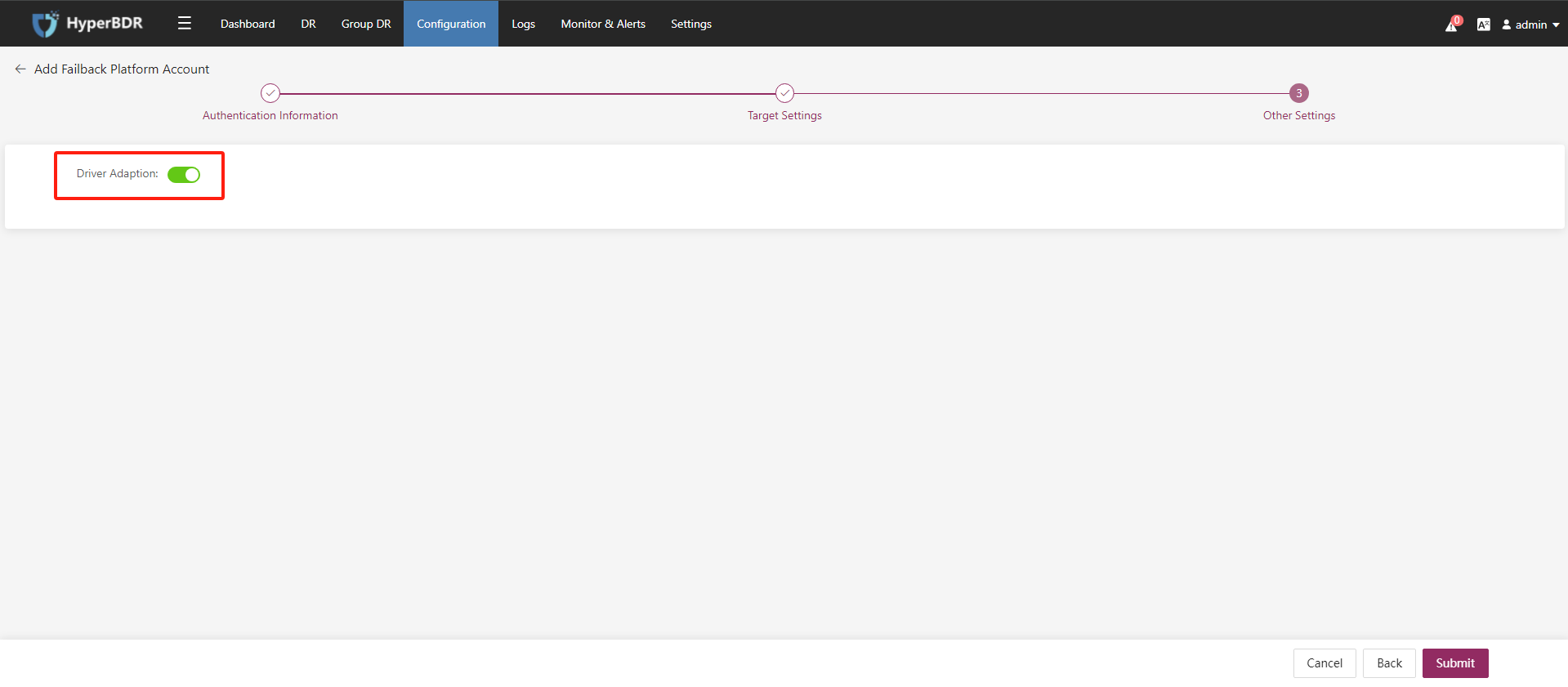1568x687 pixels.
Task: Open the Settings menu
Action: pyautogui.click(x=691, y=24)
